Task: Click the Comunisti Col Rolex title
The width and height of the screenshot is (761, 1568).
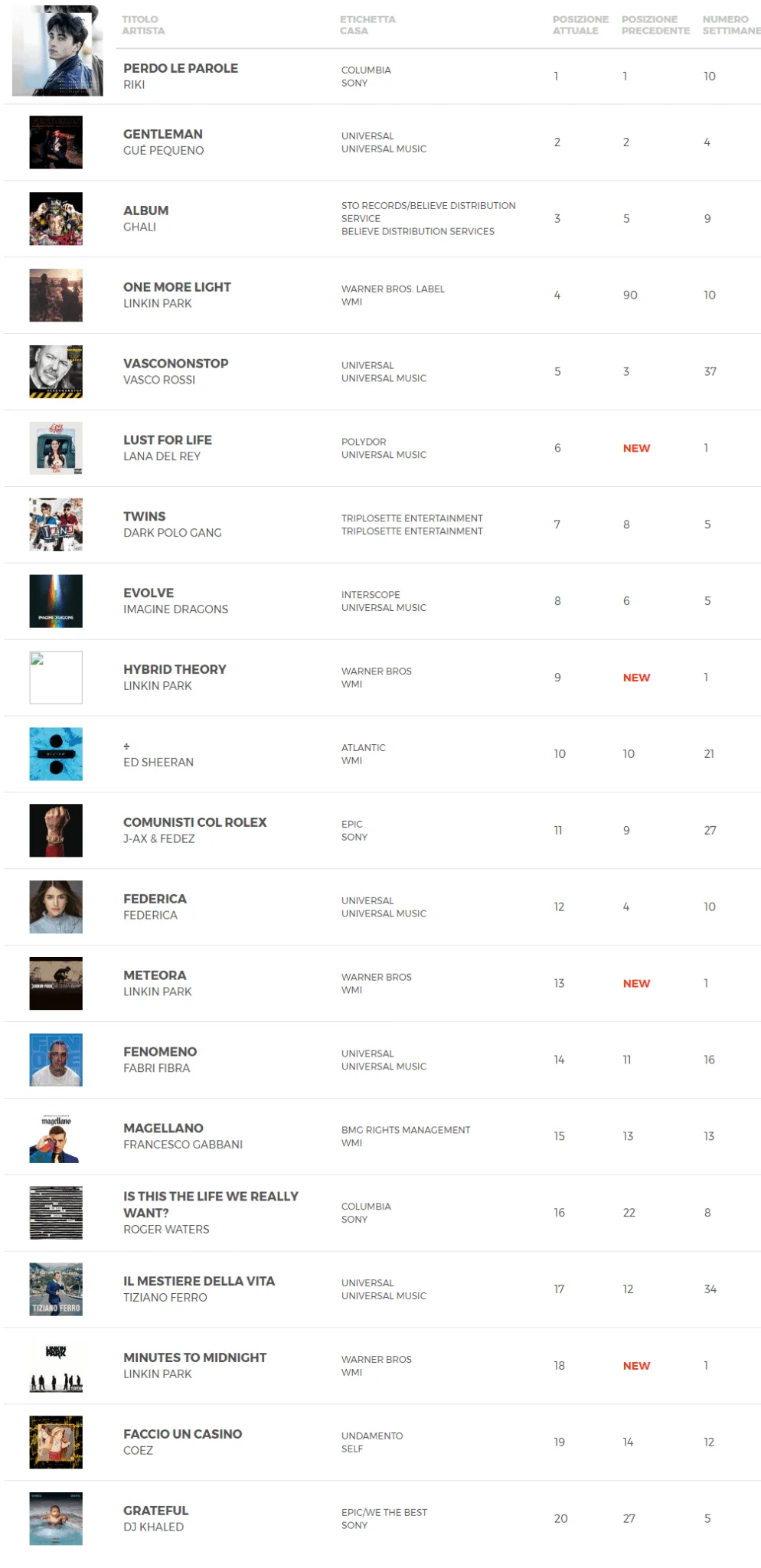Action: pos(194,822)
